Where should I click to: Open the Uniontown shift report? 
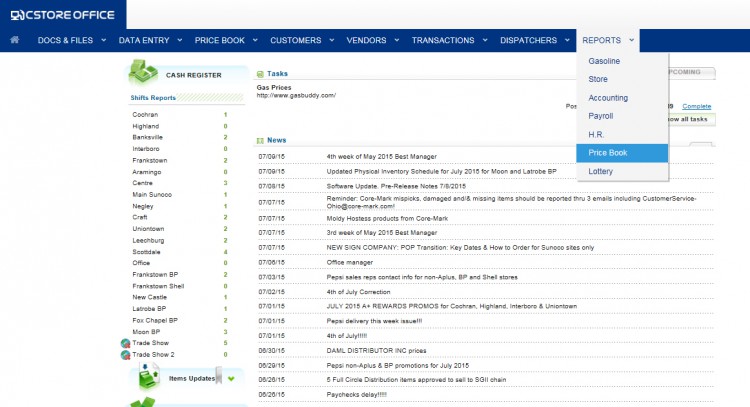click(x=148, y=229)
